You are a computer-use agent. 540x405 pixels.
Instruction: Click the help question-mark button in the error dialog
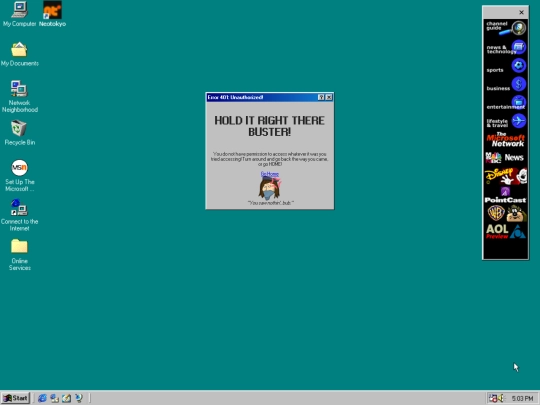[321, 97]
